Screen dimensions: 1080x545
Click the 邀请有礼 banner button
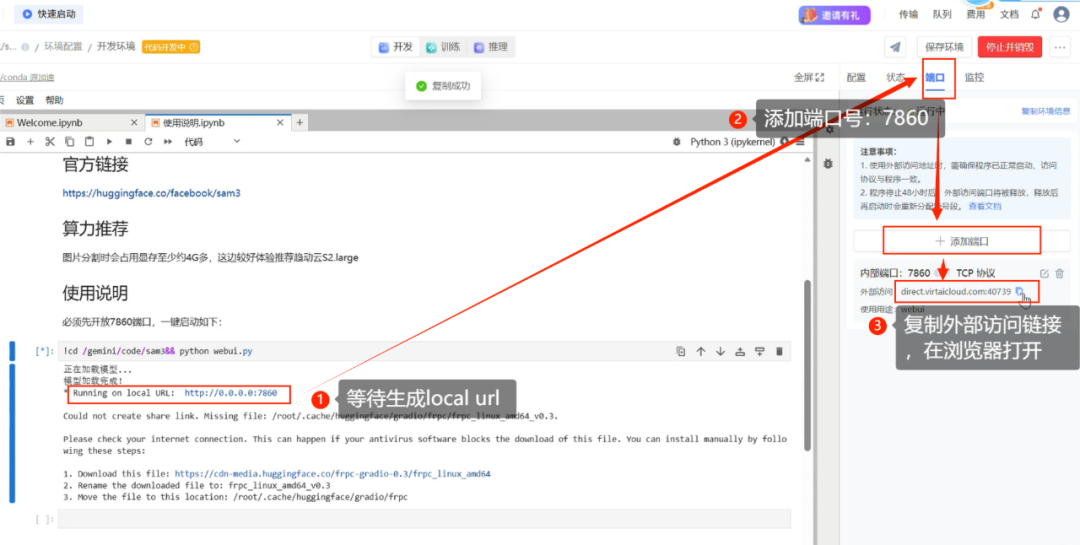tap(834, 14)
